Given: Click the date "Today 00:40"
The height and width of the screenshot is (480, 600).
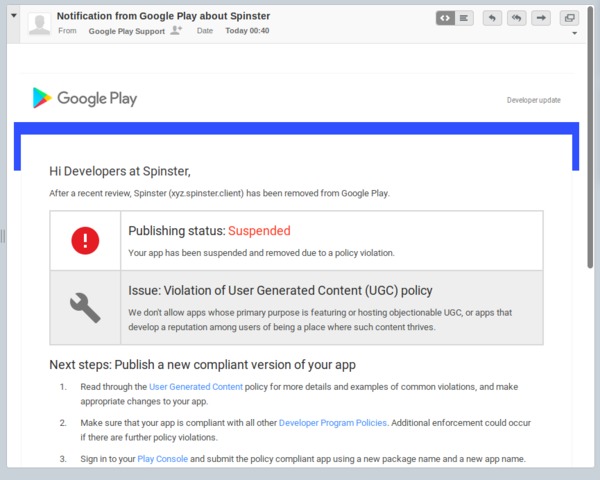Looking at the screenshot, I should tap(247, 31).
